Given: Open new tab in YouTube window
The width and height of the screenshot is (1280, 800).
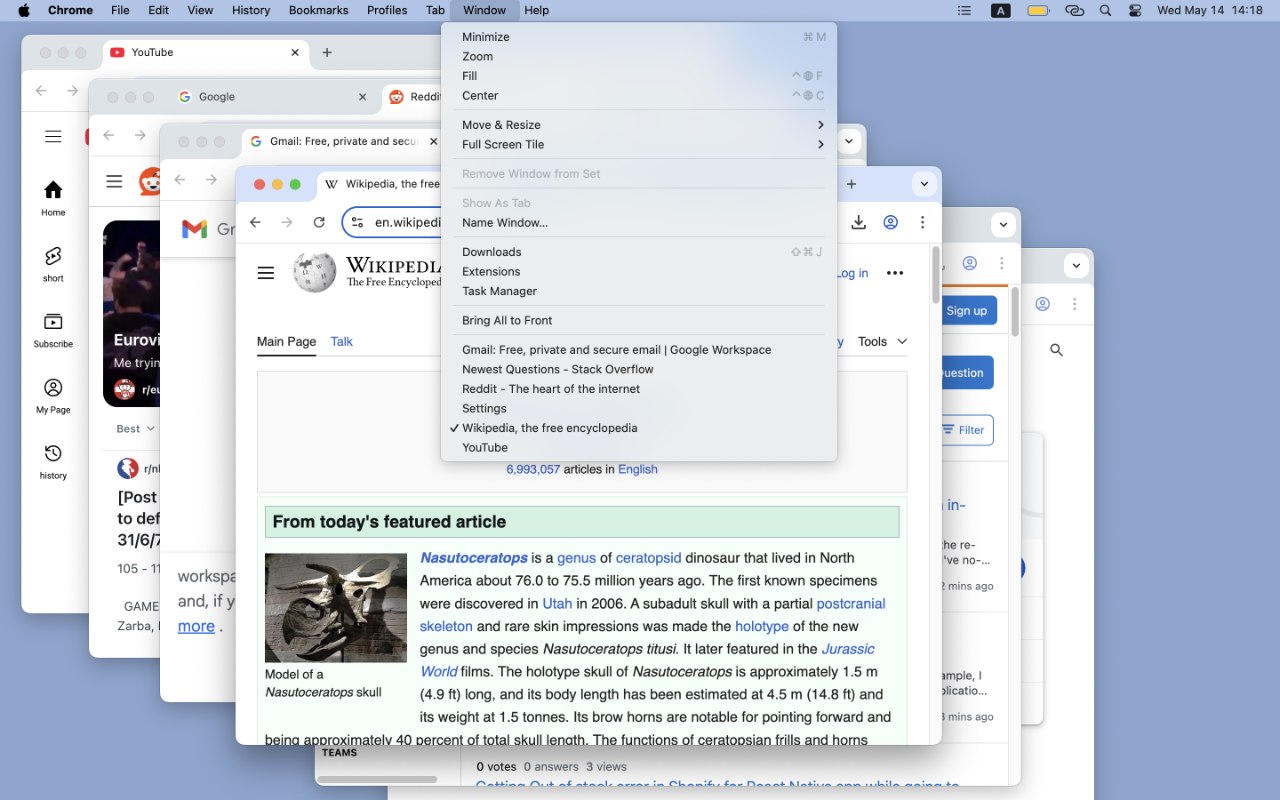Looking at the screenshot, I should 327,53.
